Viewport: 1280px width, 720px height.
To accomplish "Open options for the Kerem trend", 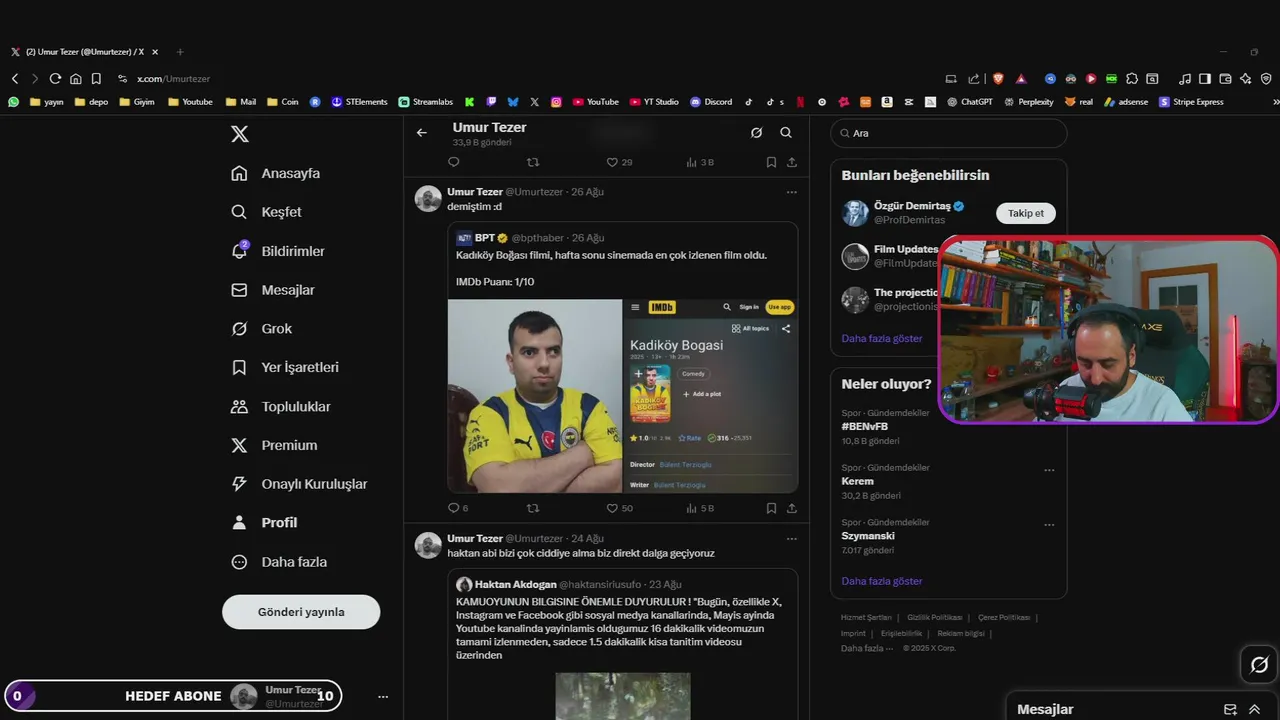I will point(1049,469).
